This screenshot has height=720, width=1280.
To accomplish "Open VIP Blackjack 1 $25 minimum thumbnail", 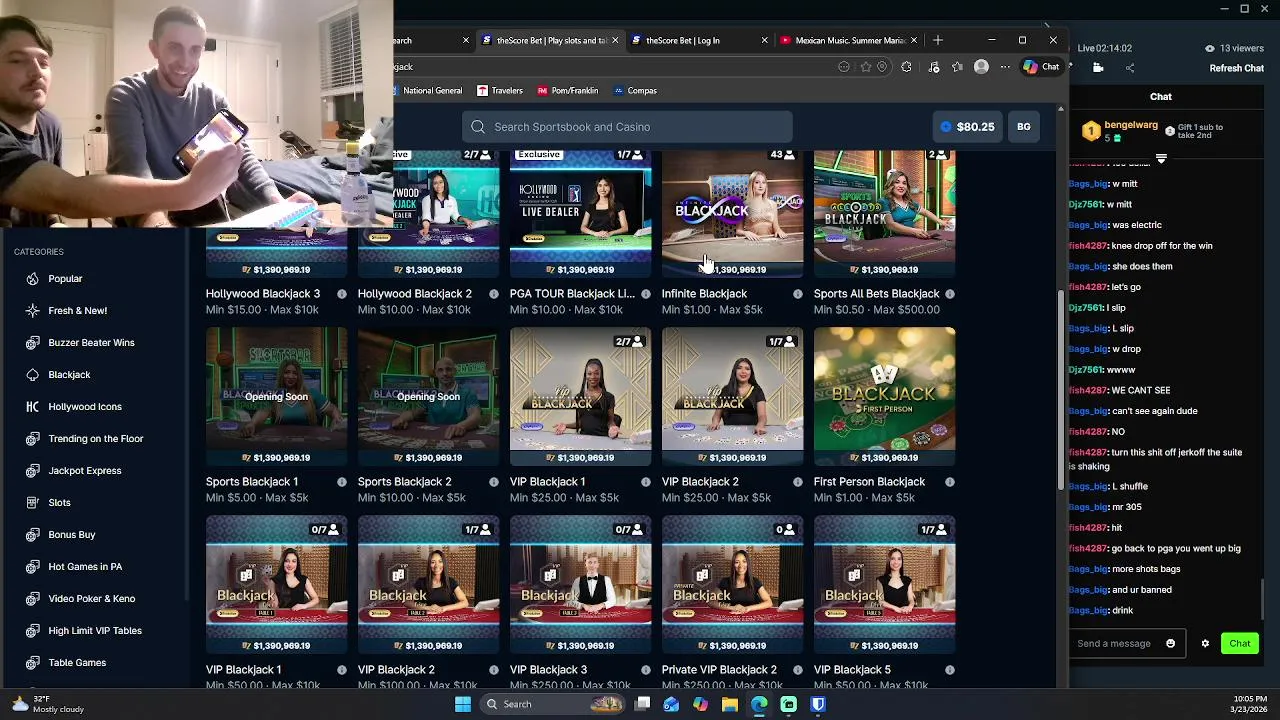I will tap(580, 397).
